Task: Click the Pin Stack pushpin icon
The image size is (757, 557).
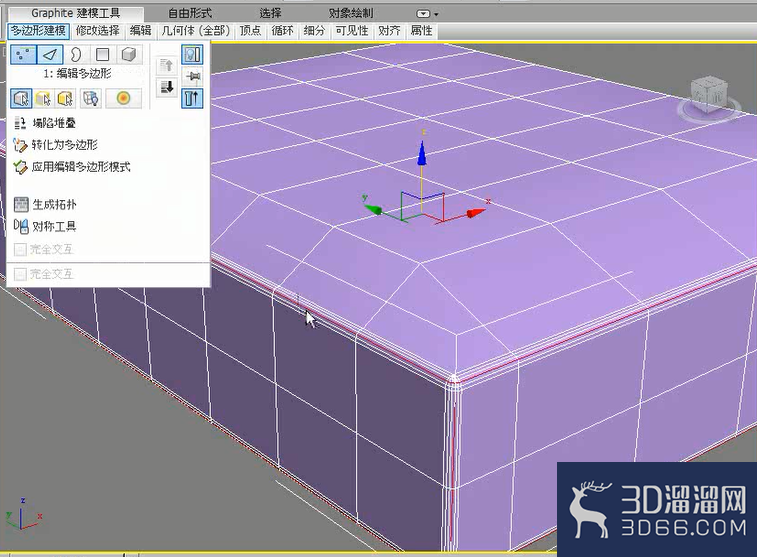Action: [x=192, y=76]
